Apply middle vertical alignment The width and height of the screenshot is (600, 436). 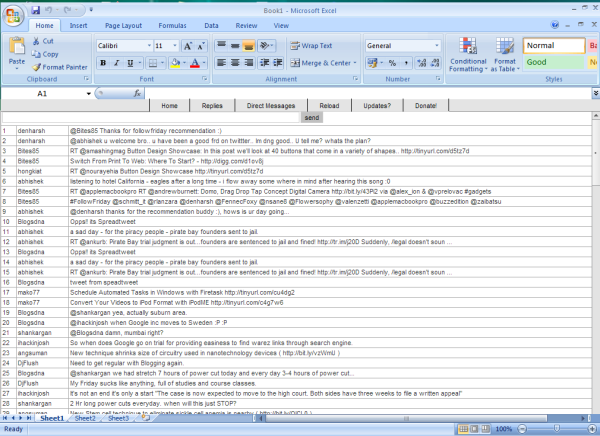tap(235, 46)
